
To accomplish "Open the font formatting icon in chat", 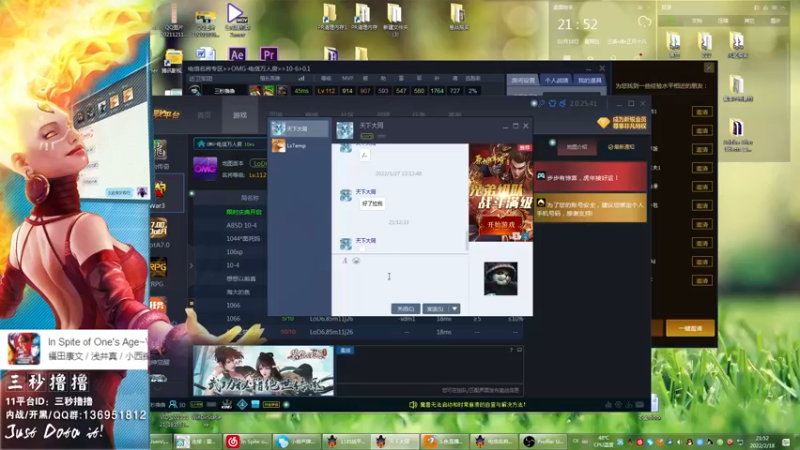I will point(344,261).
